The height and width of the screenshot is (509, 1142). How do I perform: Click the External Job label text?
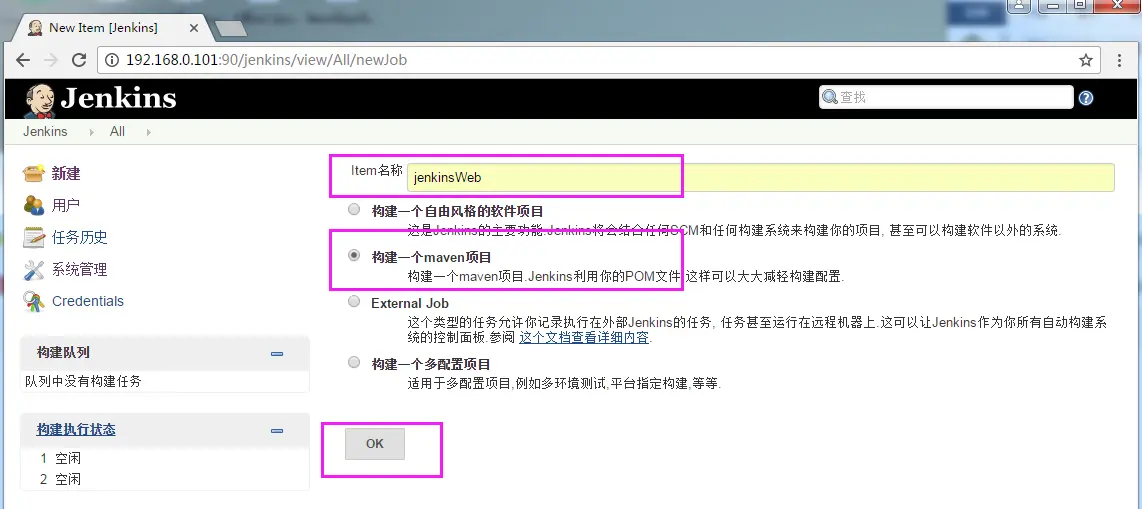tap(410, 303)
